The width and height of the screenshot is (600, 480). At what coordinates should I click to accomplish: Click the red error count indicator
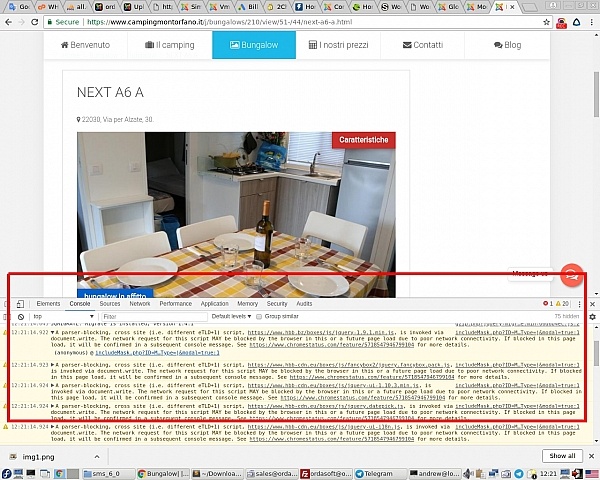pos(548,304)
